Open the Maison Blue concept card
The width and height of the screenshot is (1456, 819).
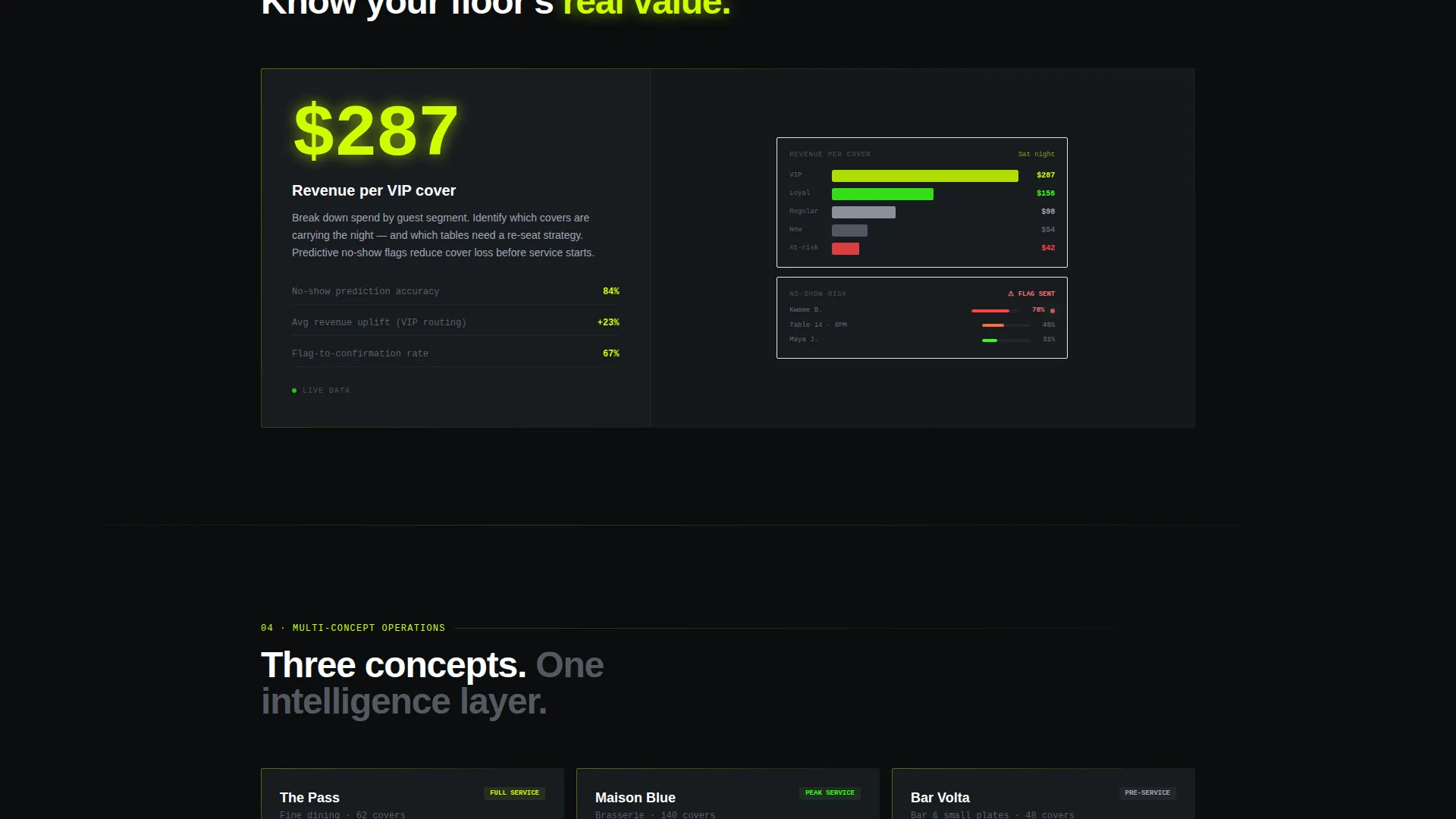728,794
